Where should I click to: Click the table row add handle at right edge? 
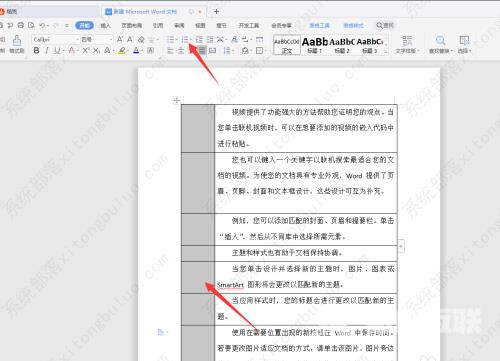[401, 246]
